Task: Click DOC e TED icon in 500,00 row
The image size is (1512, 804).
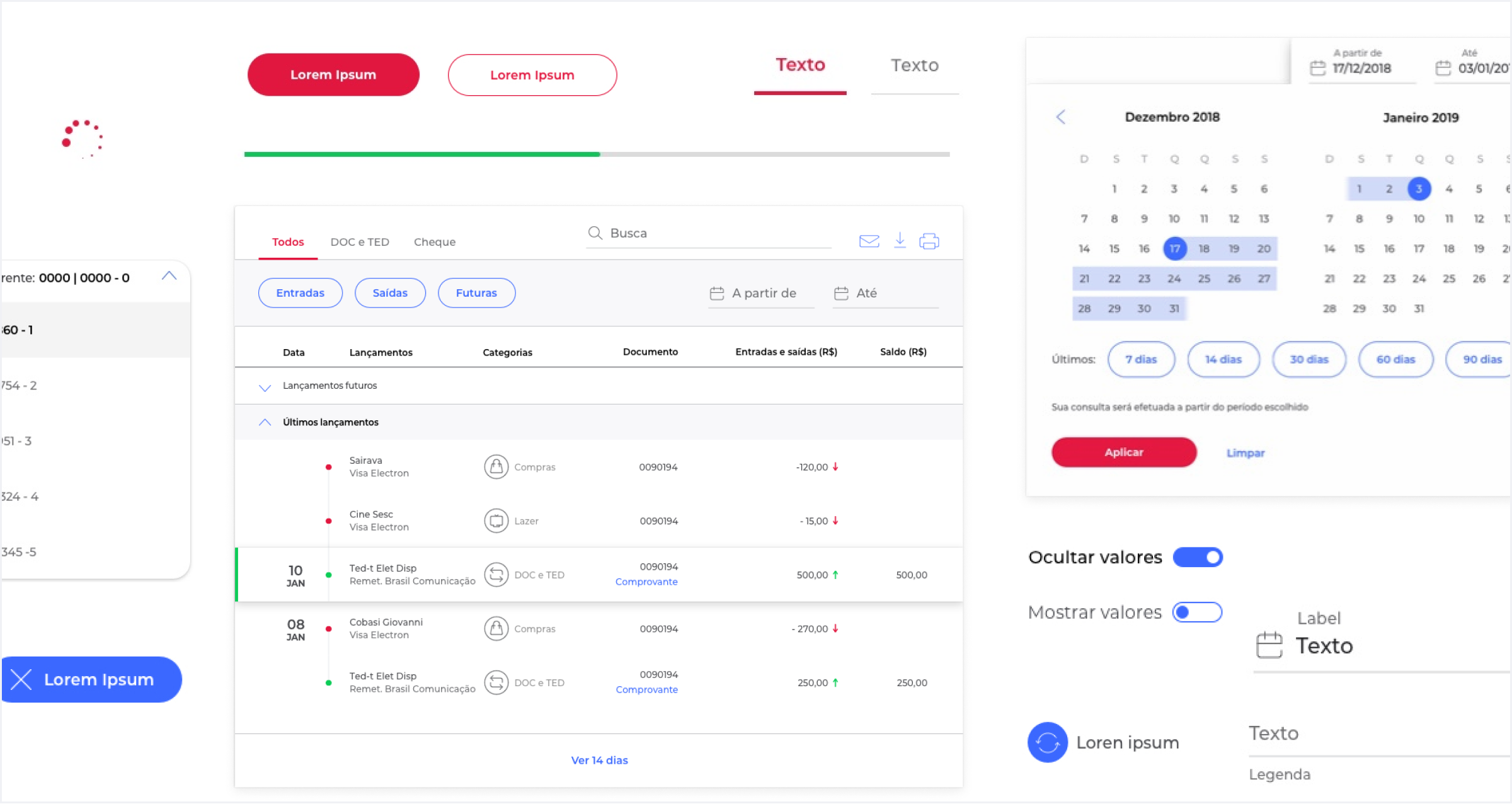Action: [496, 575]
